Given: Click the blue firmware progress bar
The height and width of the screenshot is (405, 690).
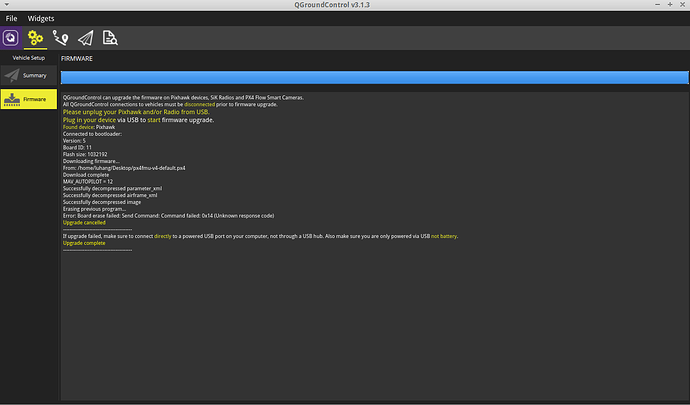Looking at the screenshot, I should 374,77.
